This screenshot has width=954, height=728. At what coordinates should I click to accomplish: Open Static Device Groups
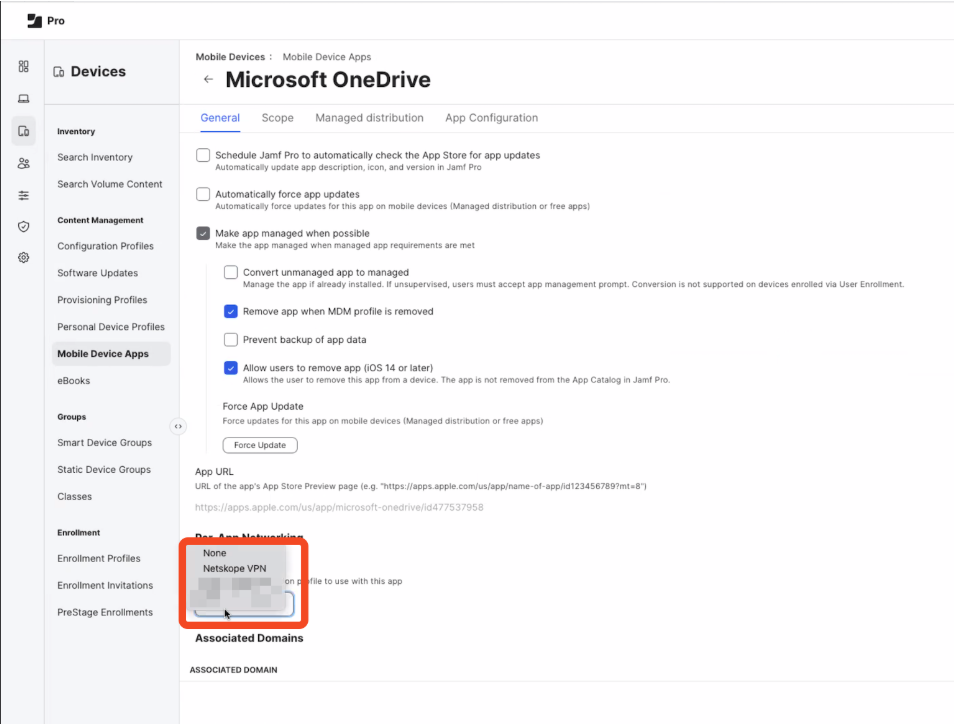(x=104, y=470)
